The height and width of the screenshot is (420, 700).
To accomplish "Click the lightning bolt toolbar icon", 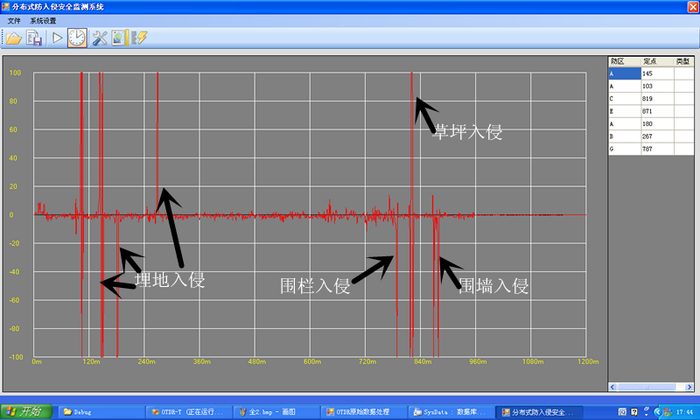I will (x=139, y=38).
